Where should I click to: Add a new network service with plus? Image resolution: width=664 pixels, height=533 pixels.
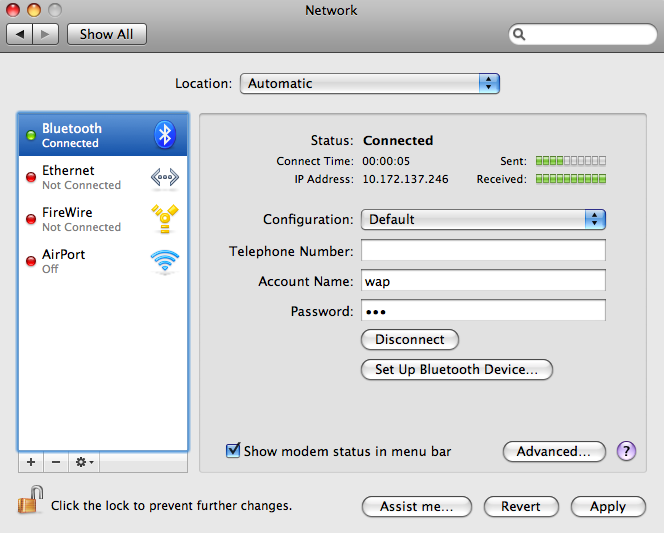30,462
